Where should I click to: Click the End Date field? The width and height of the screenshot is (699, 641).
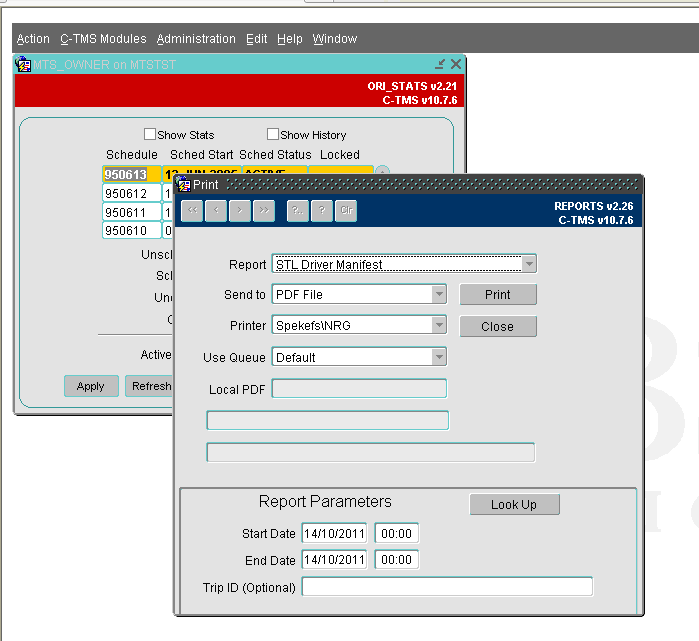pyautogui.click(x=334, y=559)
